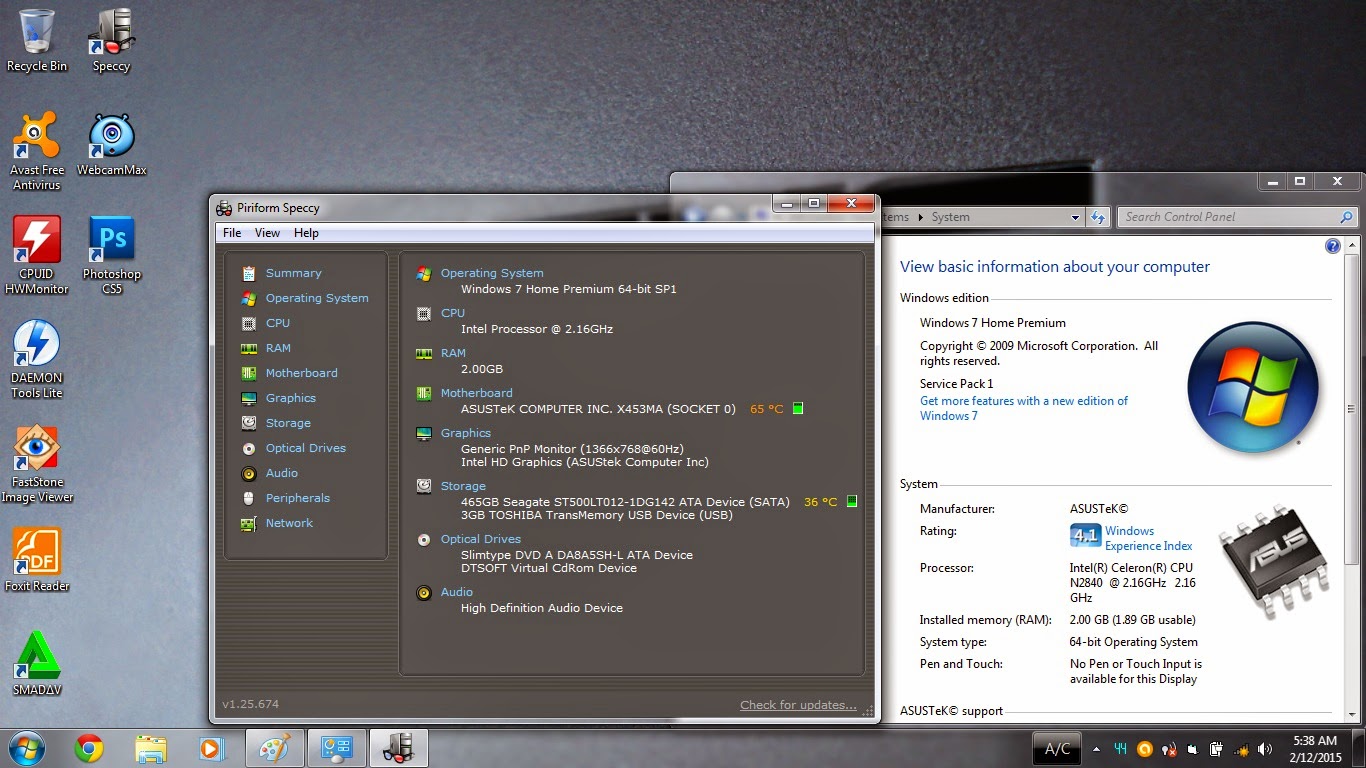Viewport: 1366px width, 768px height.
Task: Select CPU in the Speccy sidebar
Action: [x=278, y=323]
